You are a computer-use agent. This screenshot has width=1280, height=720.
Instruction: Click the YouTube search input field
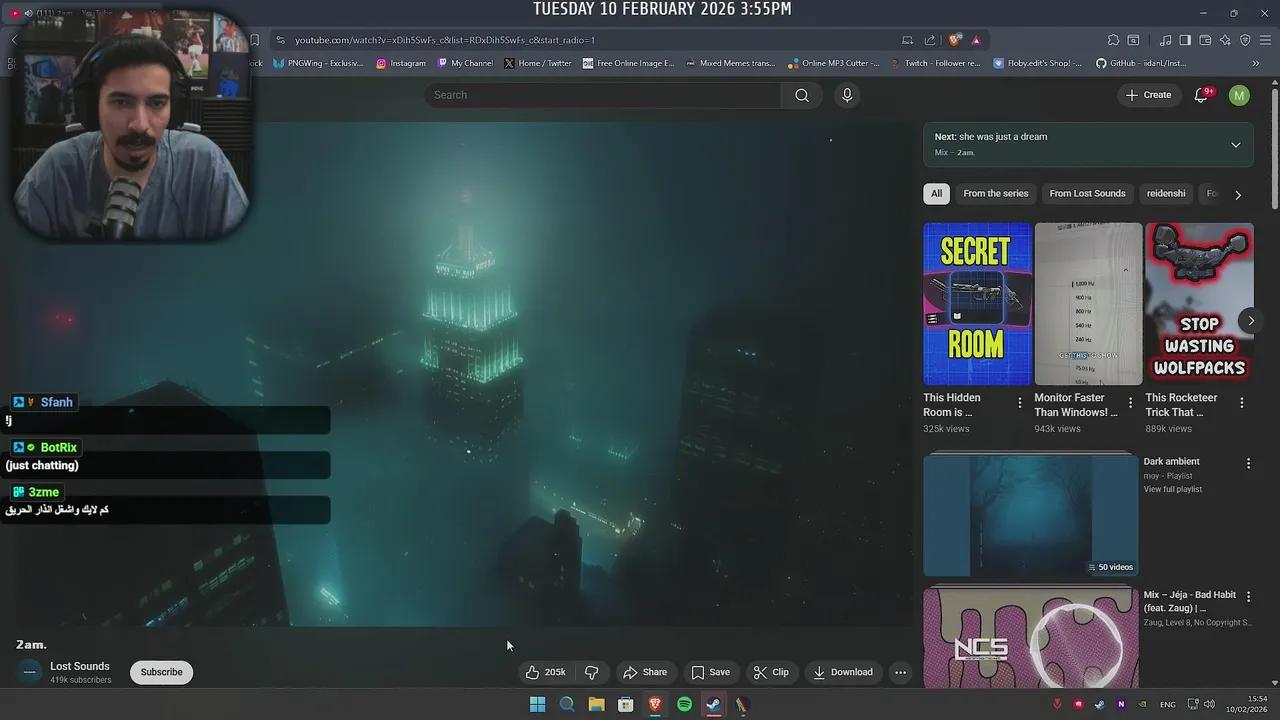coord(603,95)
